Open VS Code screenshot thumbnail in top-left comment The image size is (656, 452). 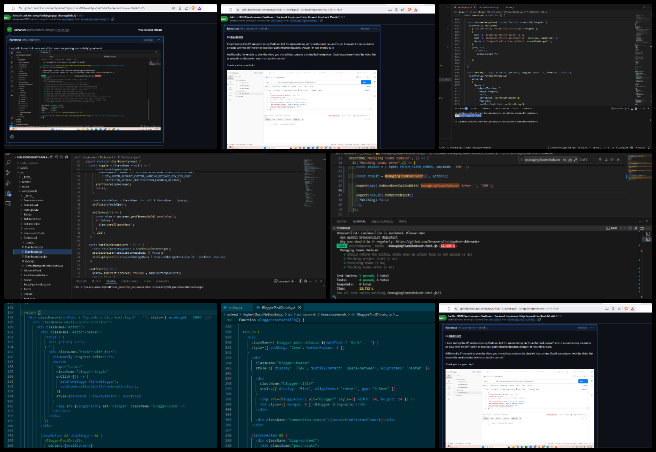85,90
